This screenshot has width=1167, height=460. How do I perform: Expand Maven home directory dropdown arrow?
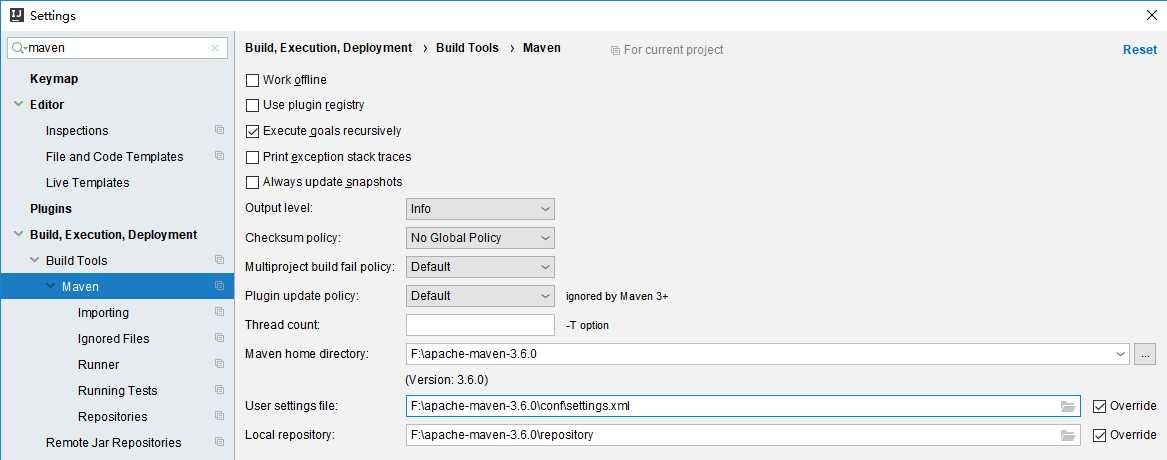[1121, 354]
